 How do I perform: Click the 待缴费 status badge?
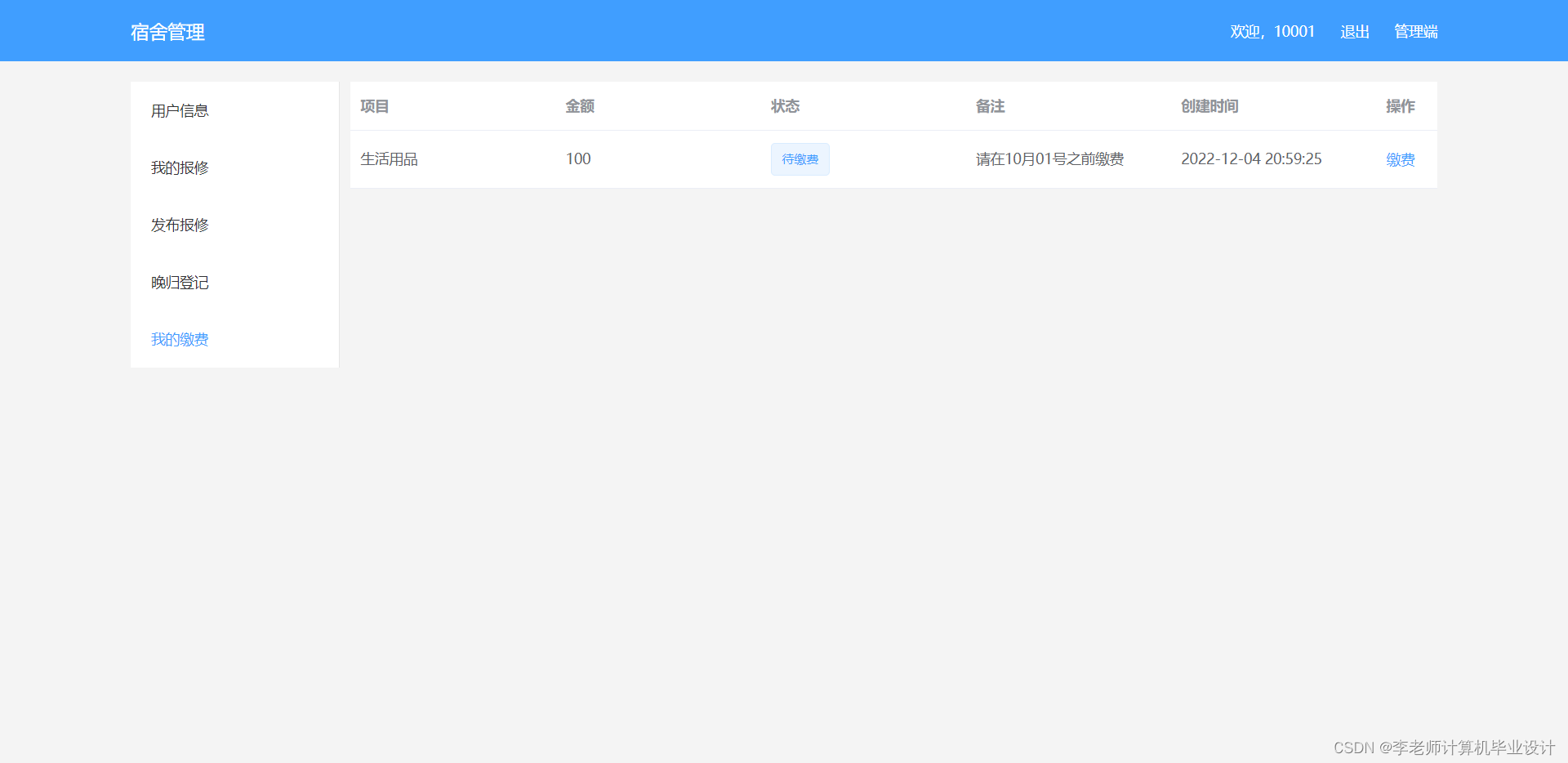(x=800, y=159)
